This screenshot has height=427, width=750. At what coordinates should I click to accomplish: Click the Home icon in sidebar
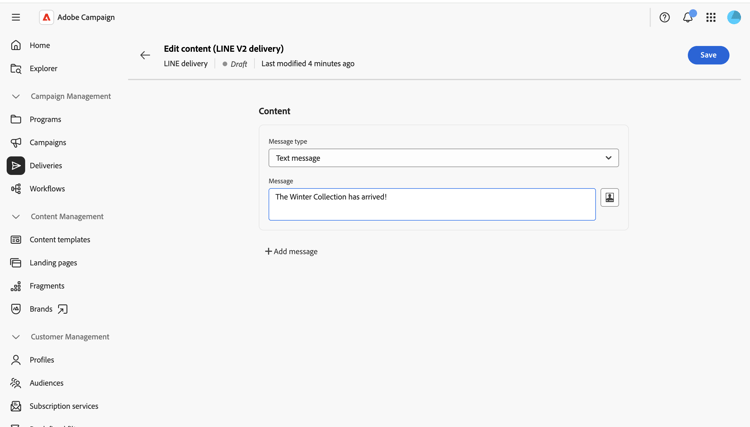16,45
